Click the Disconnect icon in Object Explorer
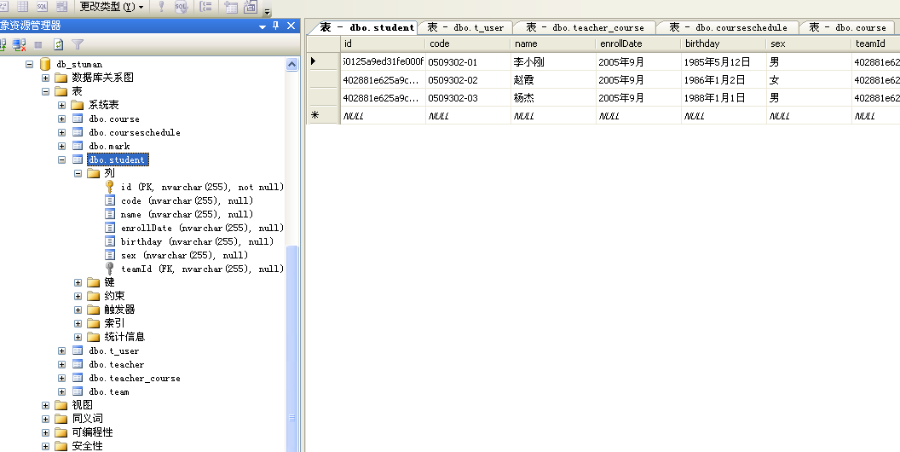The width and height of the screenshot is (900, 452). 20,44
